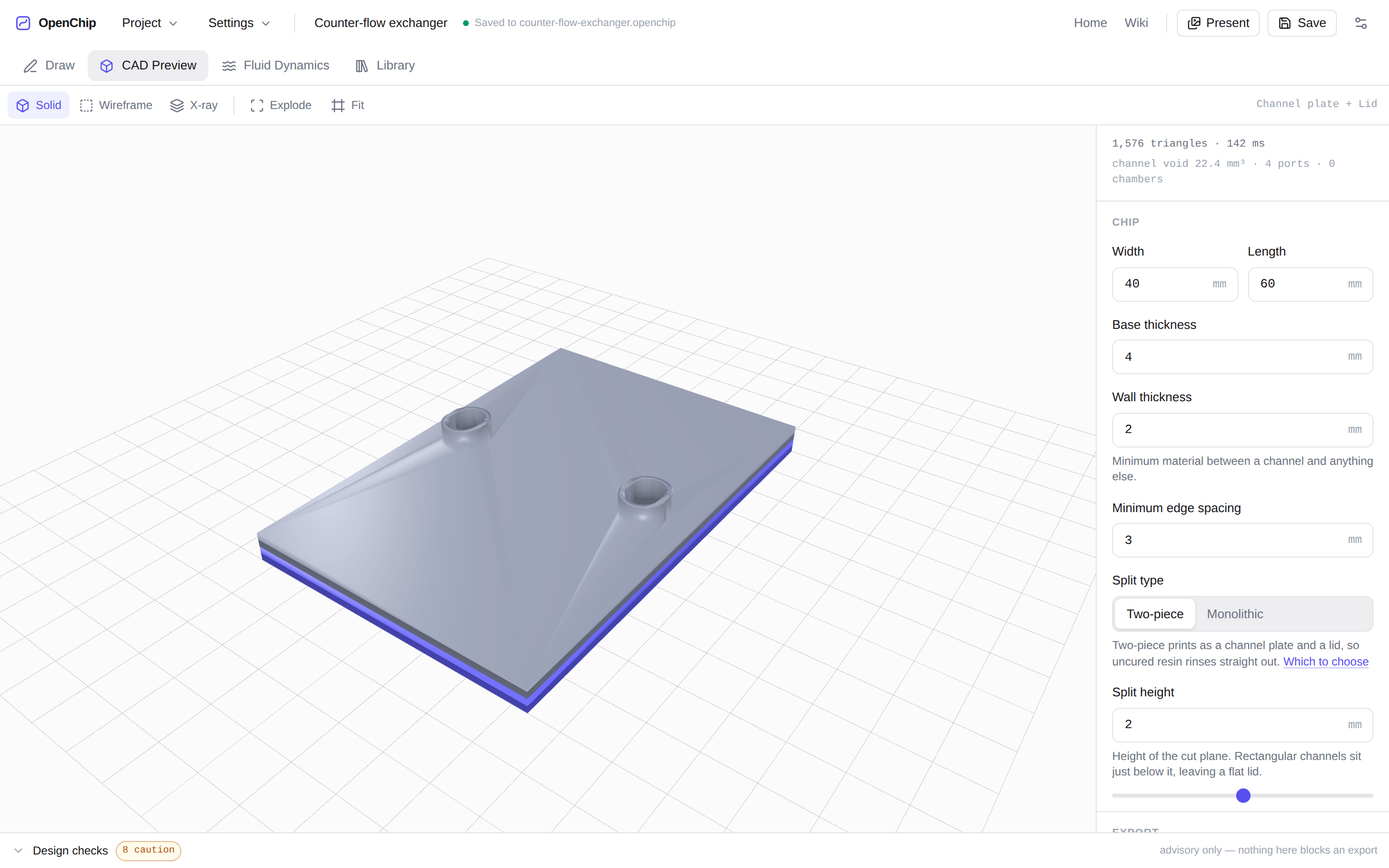Select Two-piece split type
The width and height of the screenshot is (1389, 868).
click(x=1155, y=614)
